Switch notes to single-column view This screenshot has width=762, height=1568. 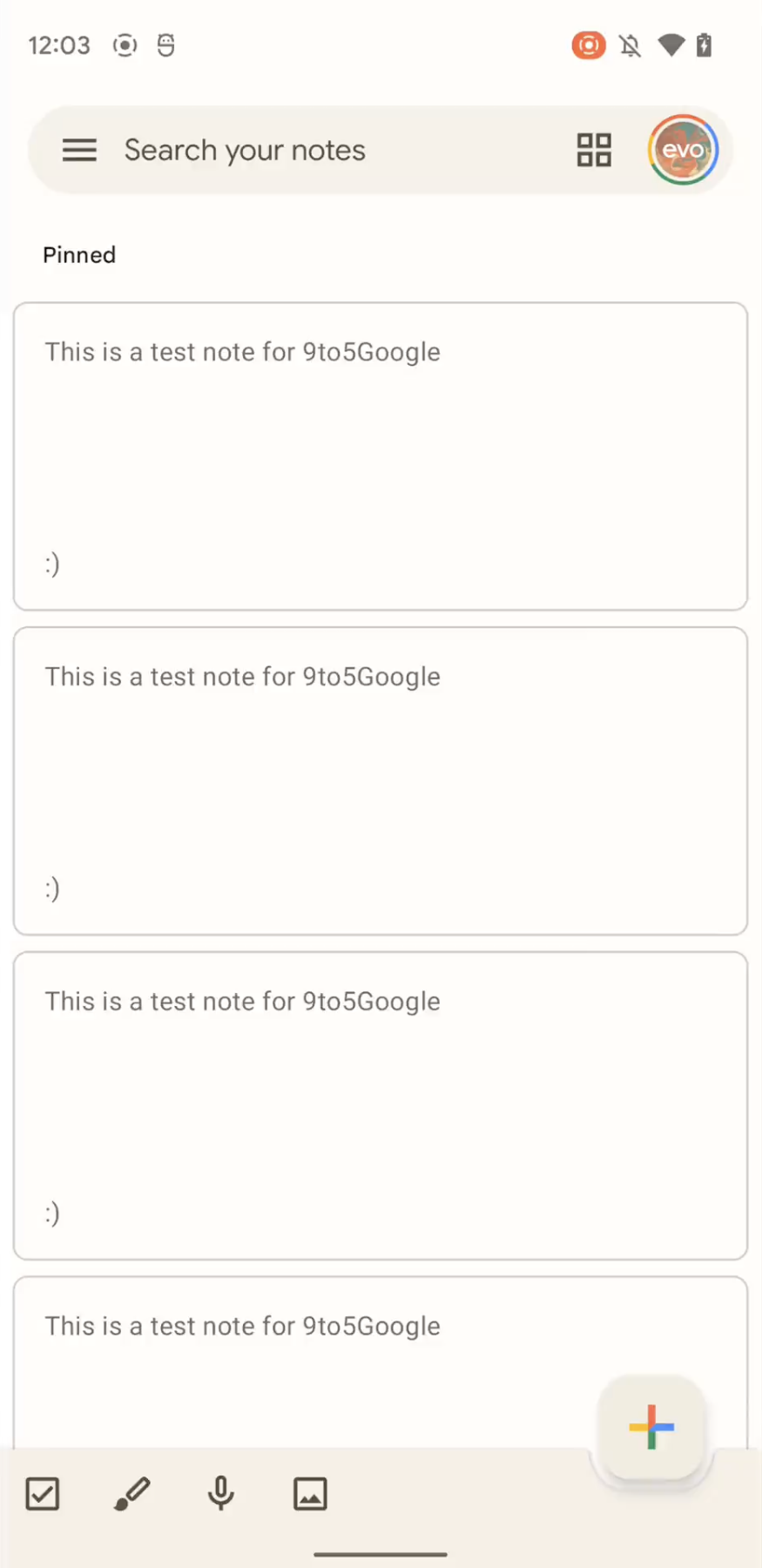click(x=594, y=150)
